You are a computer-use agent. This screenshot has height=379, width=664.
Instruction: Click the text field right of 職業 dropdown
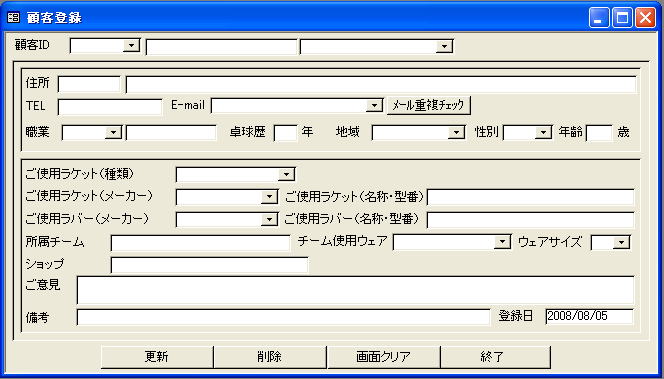(x=171, y=133)
